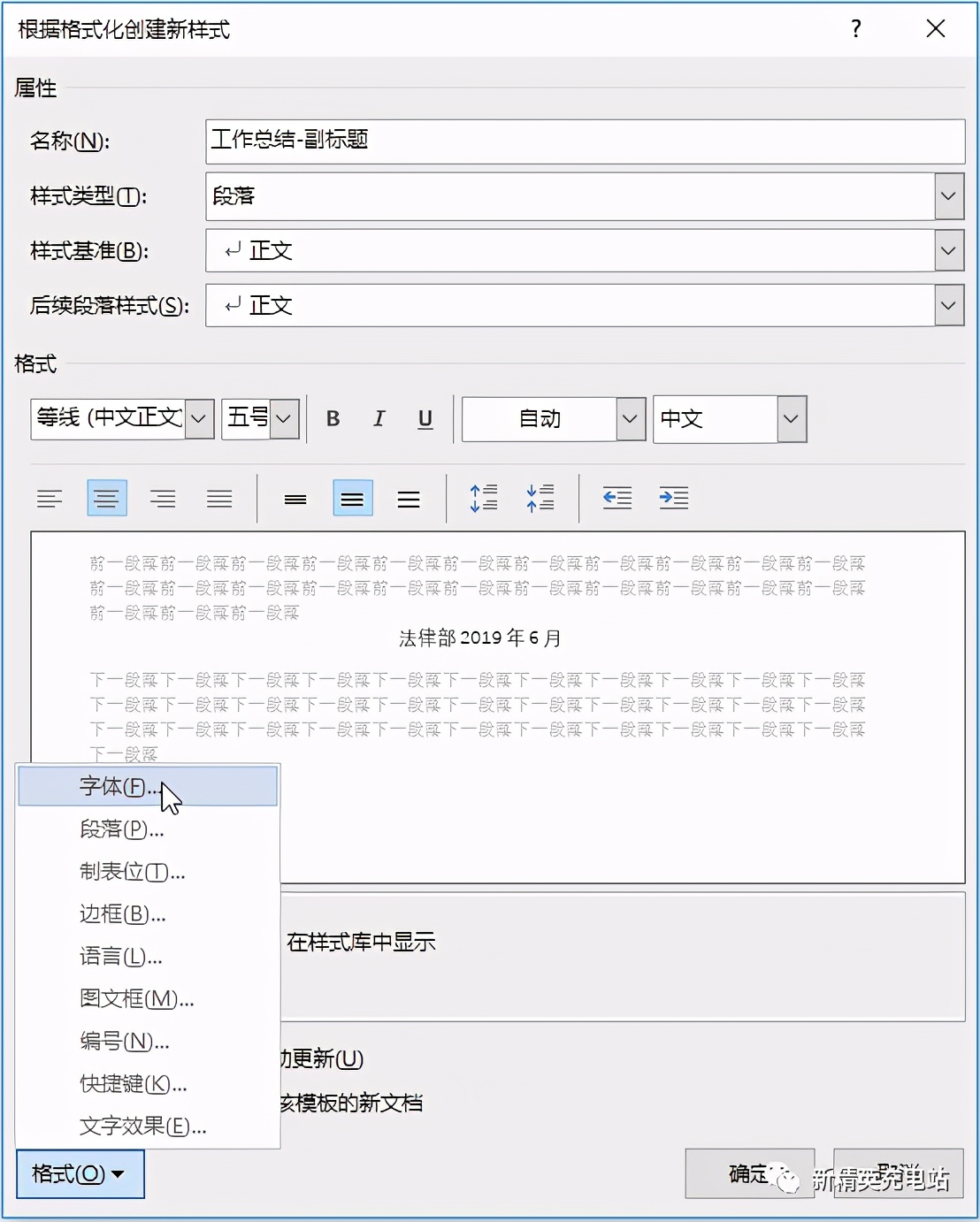Choose 字体(F)... from format menu
This screenshot has width=980, height=1222.
pos(148,786)
